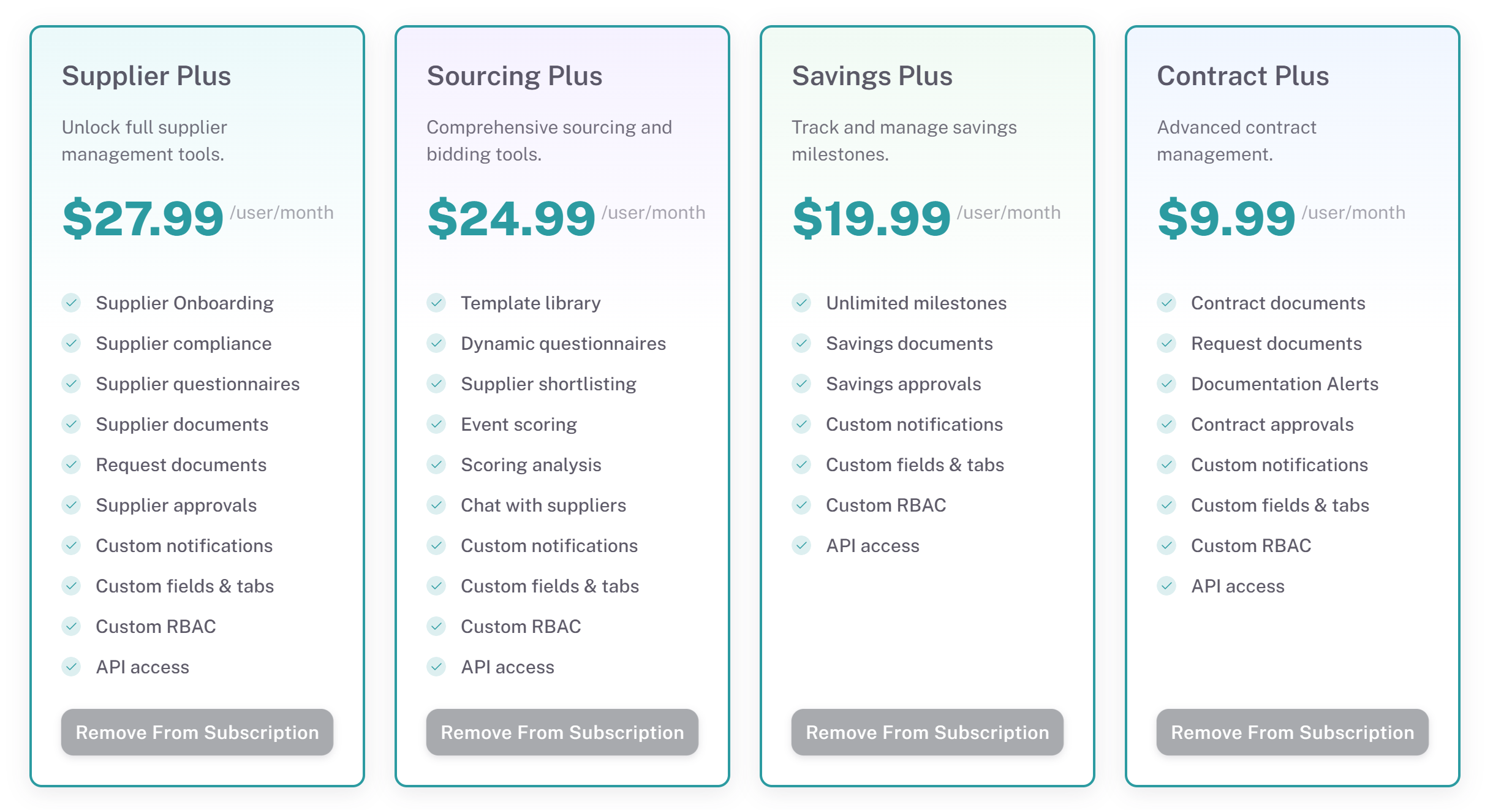1512x810 pixels.
Task: Click the Supplier Plus plan title
Action: pos(146,76)
